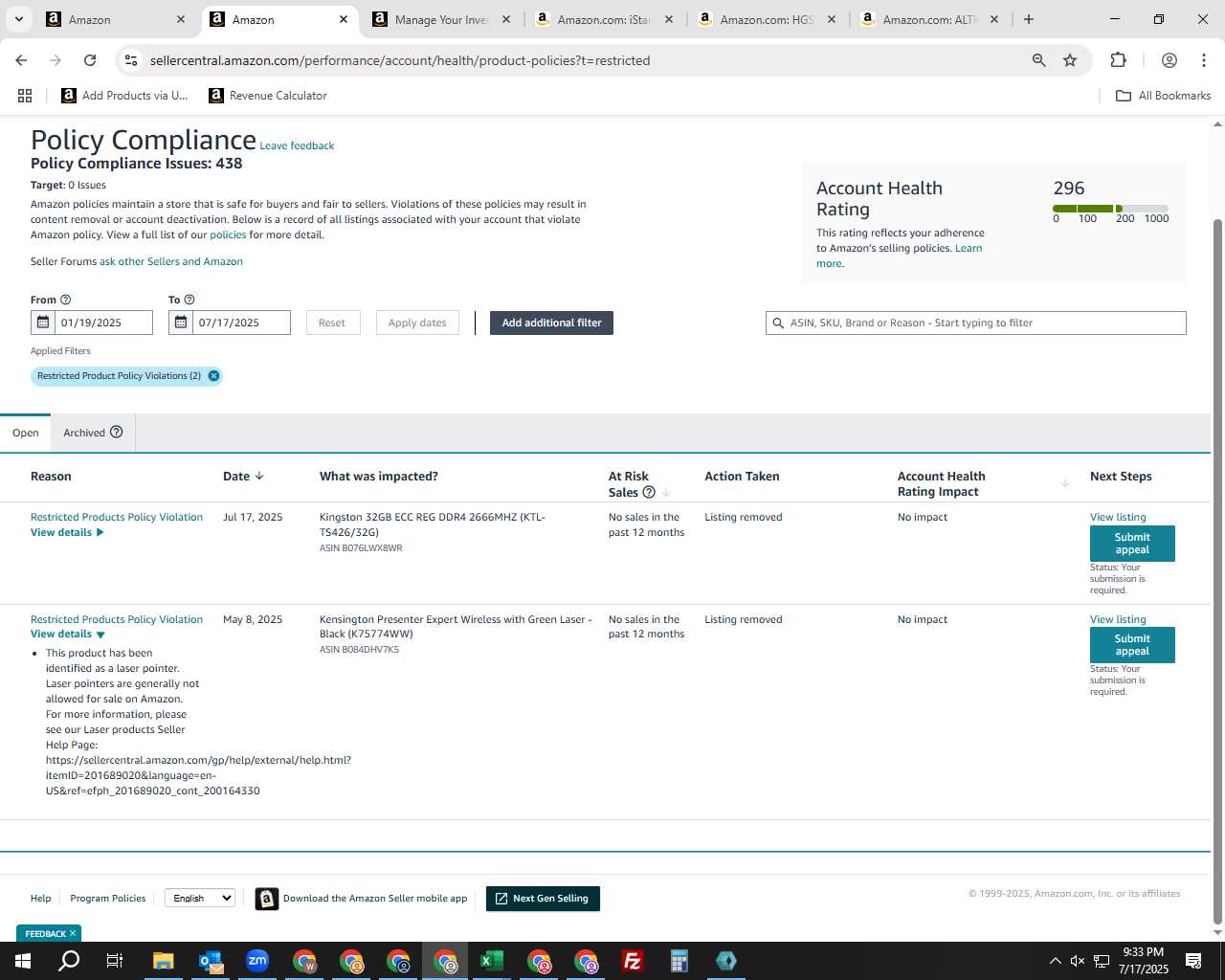Screen dimensions: 1225x980
Task: Sort by Account Health Rating Impact arrow
Action: [x=1064, y=483]
